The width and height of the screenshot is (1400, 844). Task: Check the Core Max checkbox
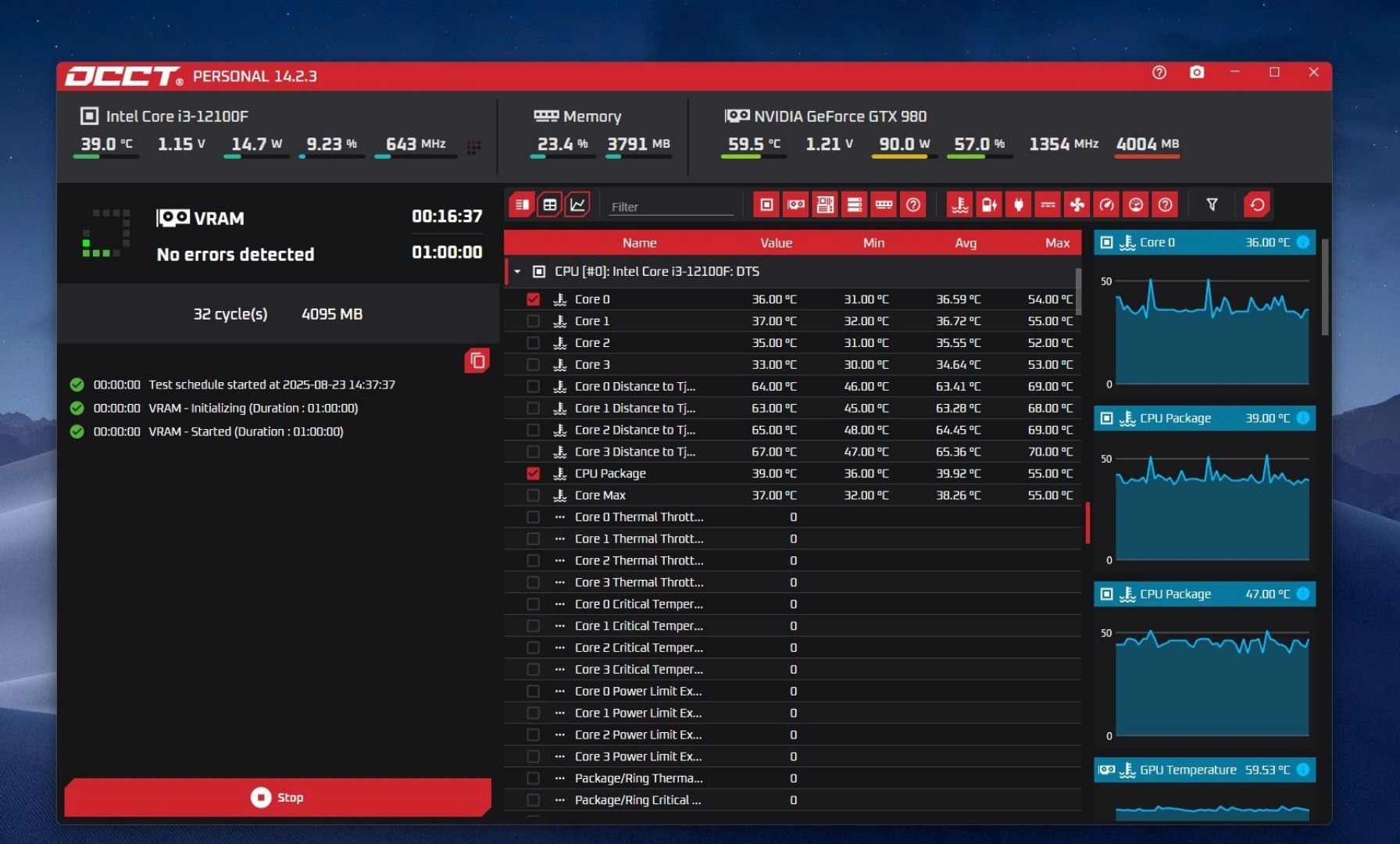point(533,495)
